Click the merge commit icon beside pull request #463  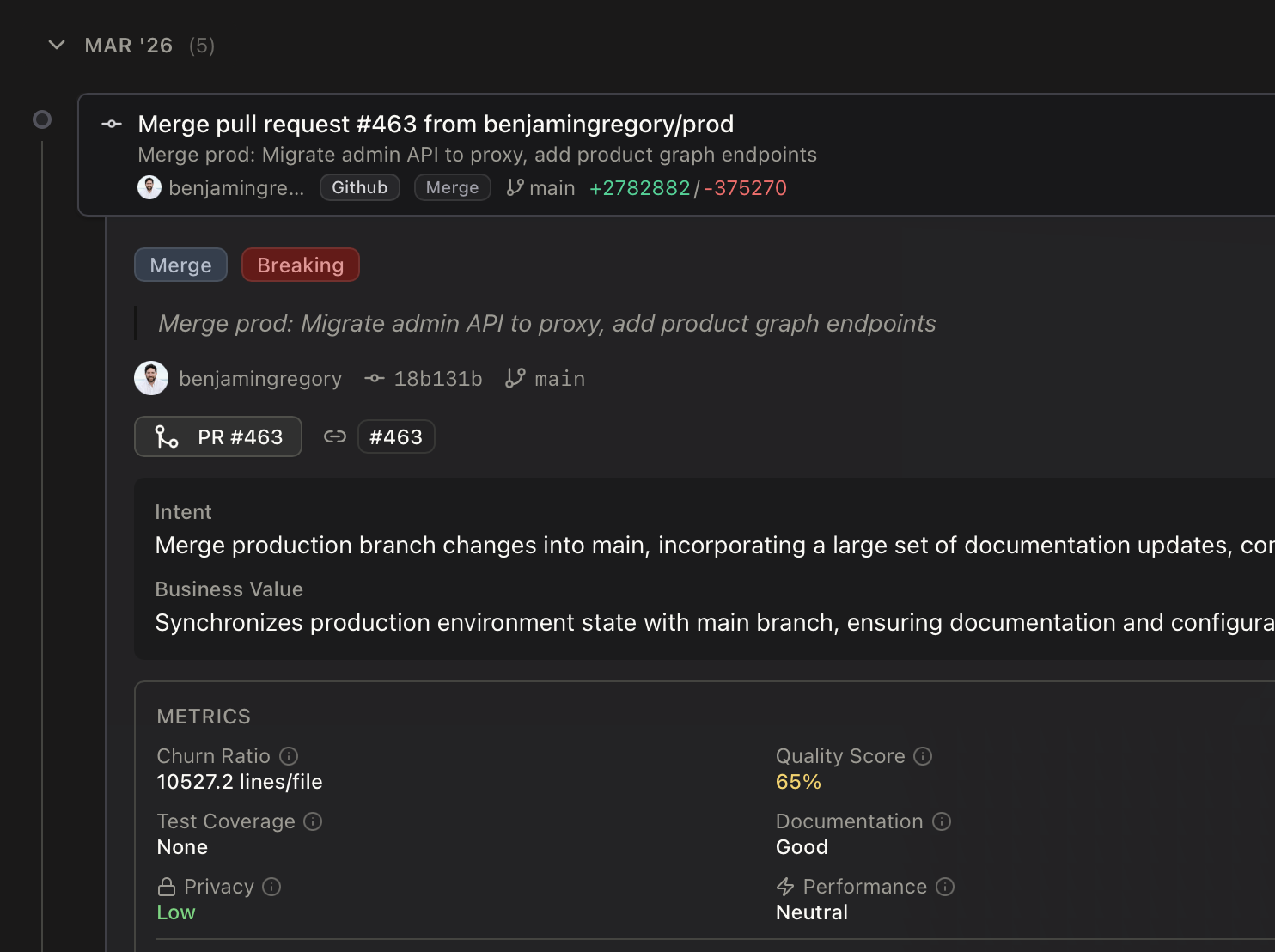click(x=112, y=124)
